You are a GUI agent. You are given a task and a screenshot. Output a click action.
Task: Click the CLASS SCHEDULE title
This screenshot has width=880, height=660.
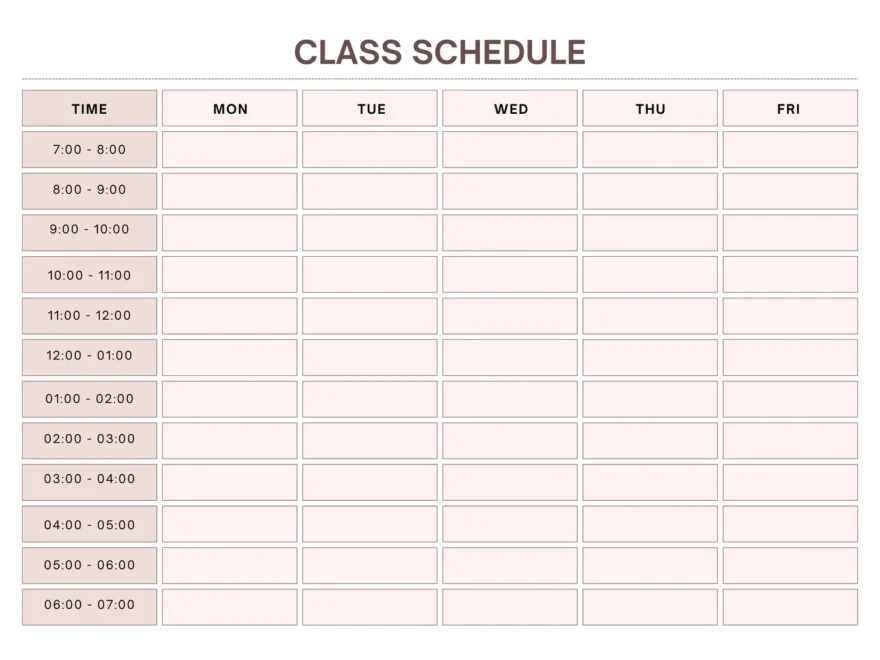tap(439, 52)
